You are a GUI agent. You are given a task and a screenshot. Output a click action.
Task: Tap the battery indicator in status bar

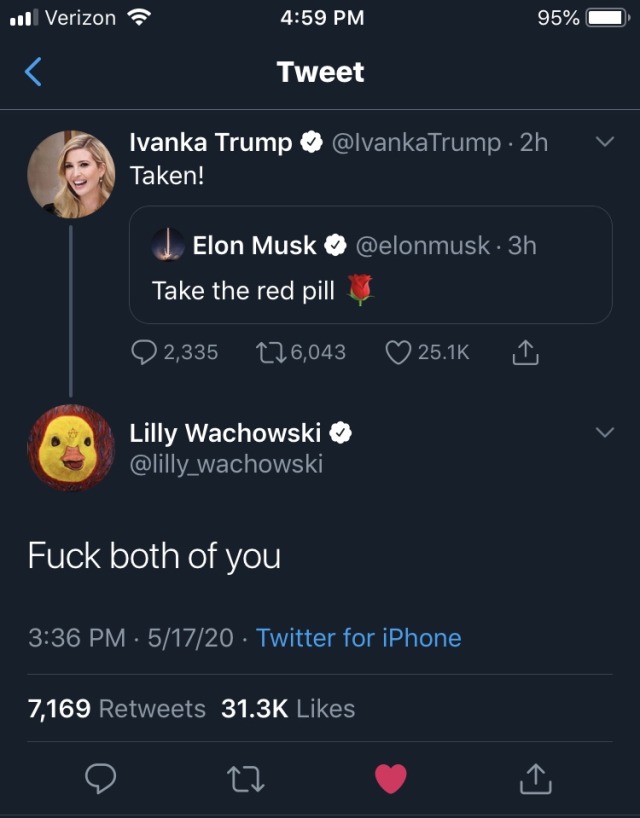click(606, 18)
